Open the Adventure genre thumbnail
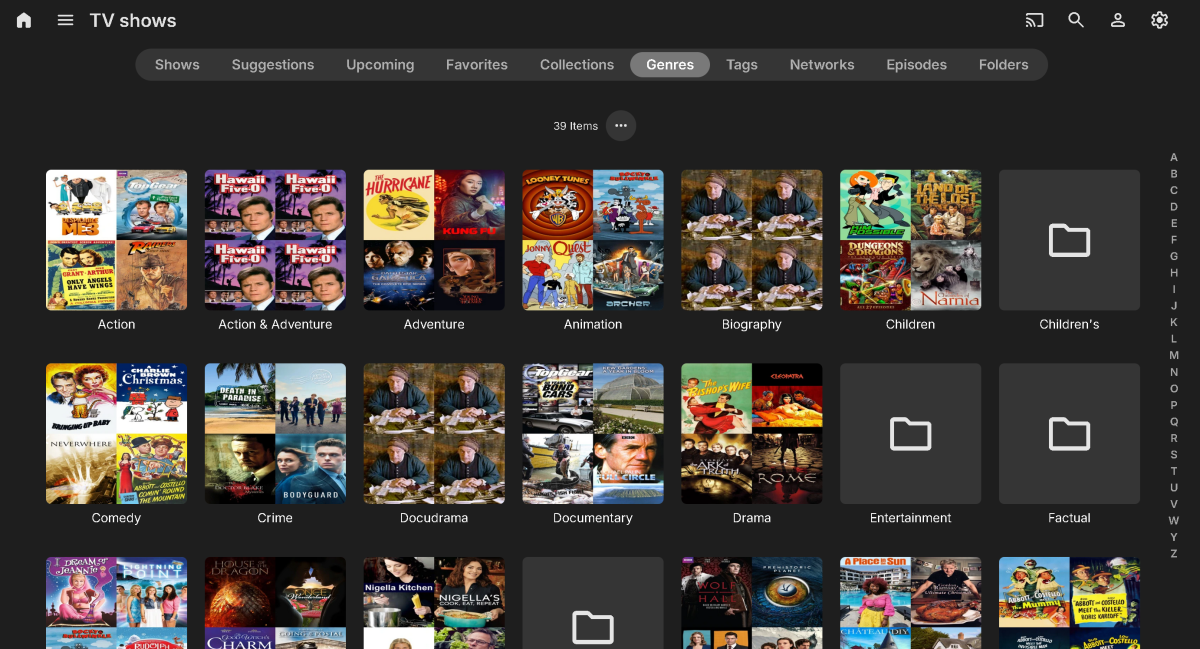Image resolution: width=1200 pixels, height=649 pixels. [434, 240]
